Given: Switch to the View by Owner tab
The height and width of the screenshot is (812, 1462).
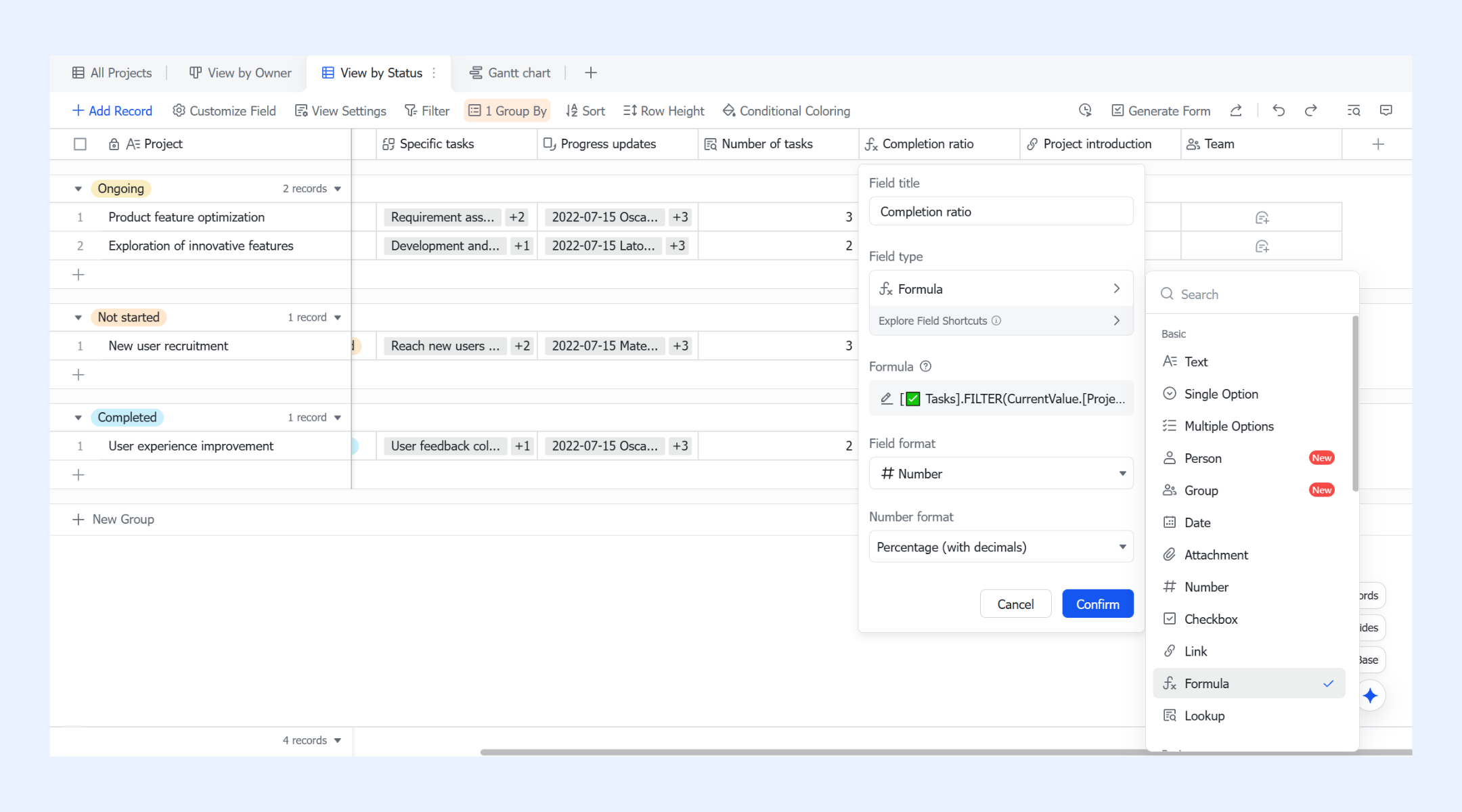Looking at the screenshot, I should click(240, 73).
